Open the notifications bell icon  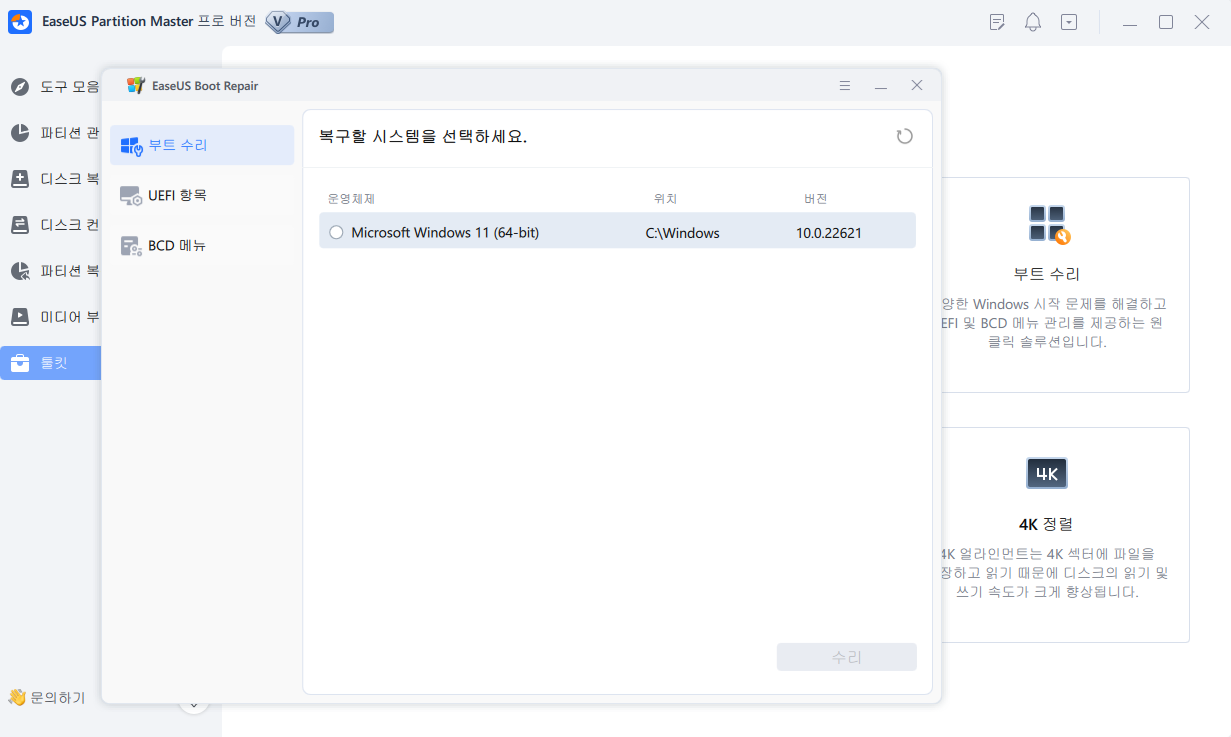point(1033,22)
